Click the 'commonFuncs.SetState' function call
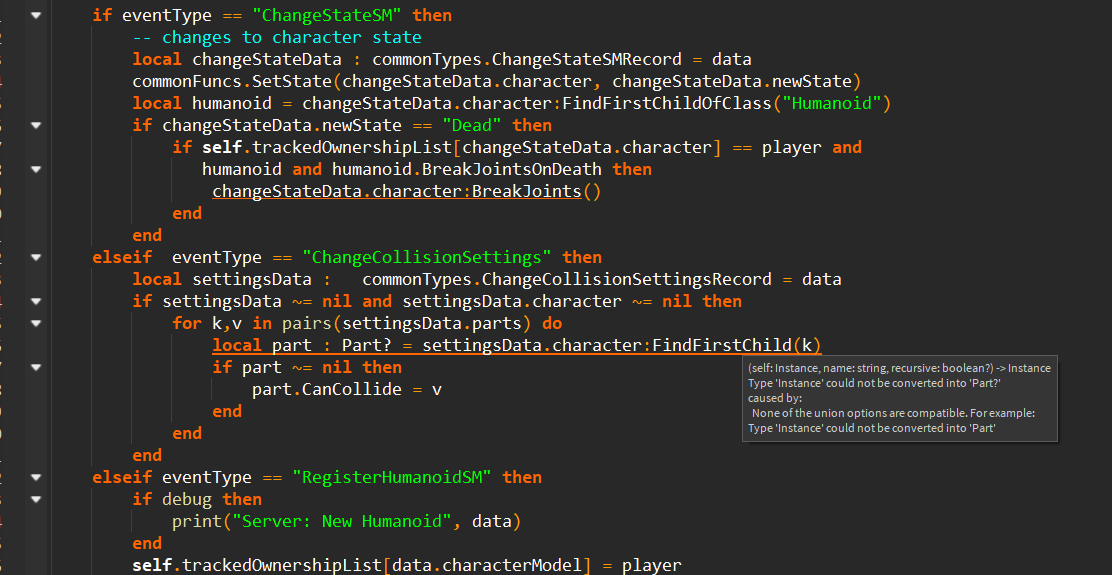Image resolution: width=1112 pixels, height=575 pixels. pyautogui.click(x=233, y=81)
